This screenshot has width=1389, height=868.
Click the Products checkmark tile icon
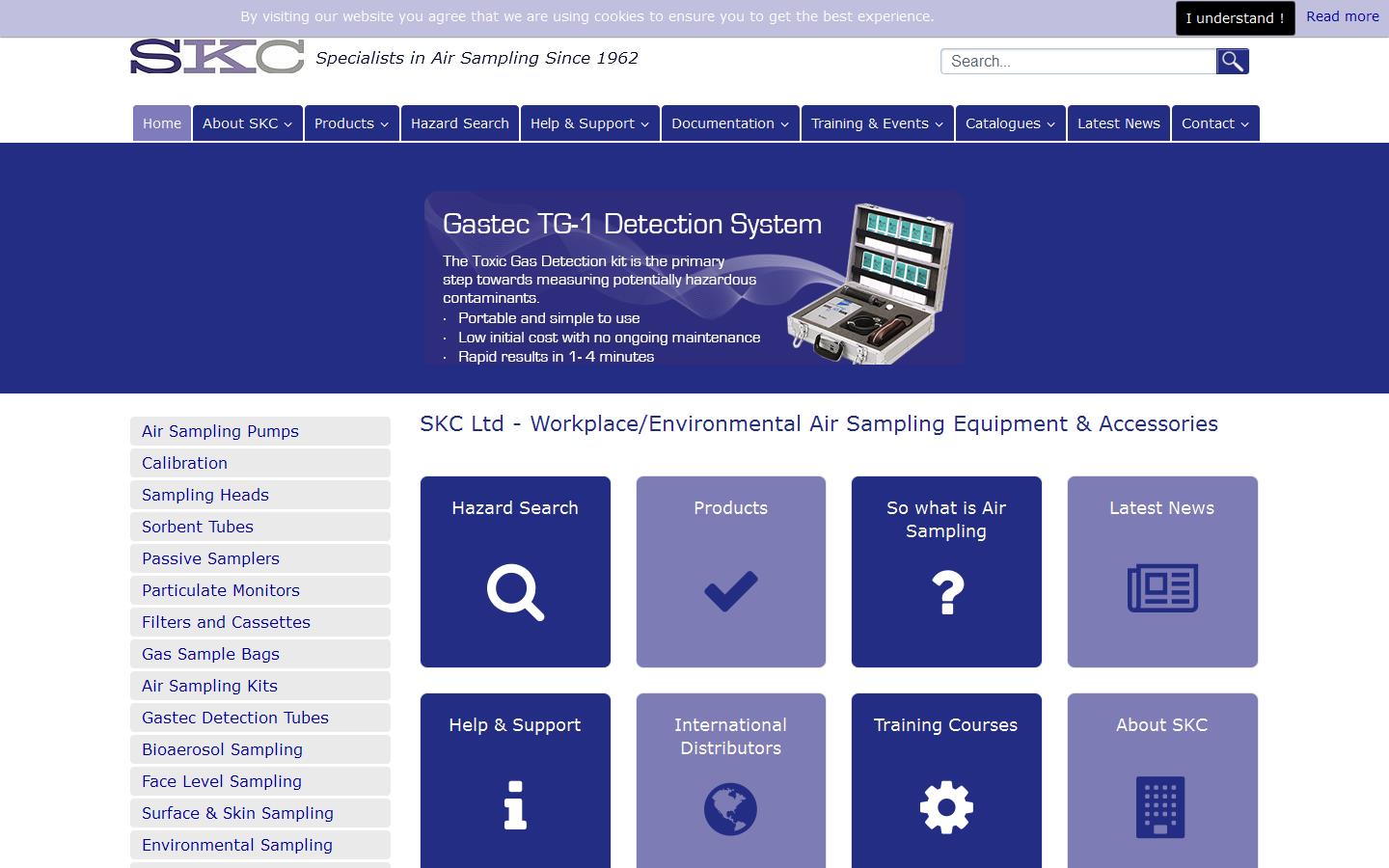coord(730,591)
